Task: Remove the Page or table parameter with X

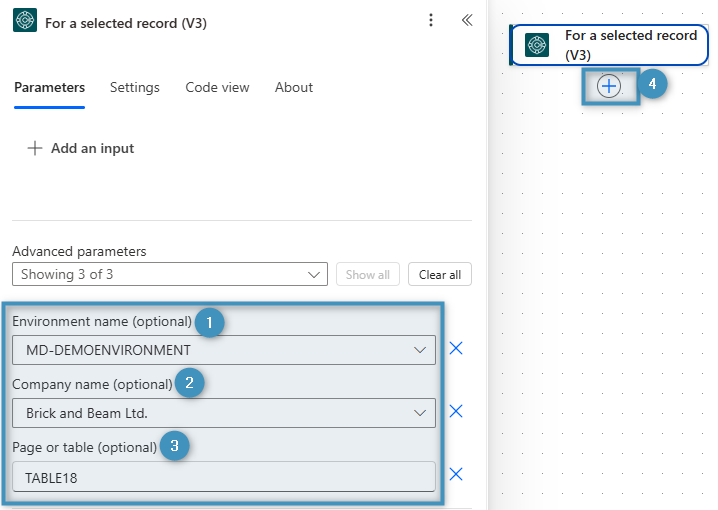Action: pyautogui.click(x=456, y=474)
